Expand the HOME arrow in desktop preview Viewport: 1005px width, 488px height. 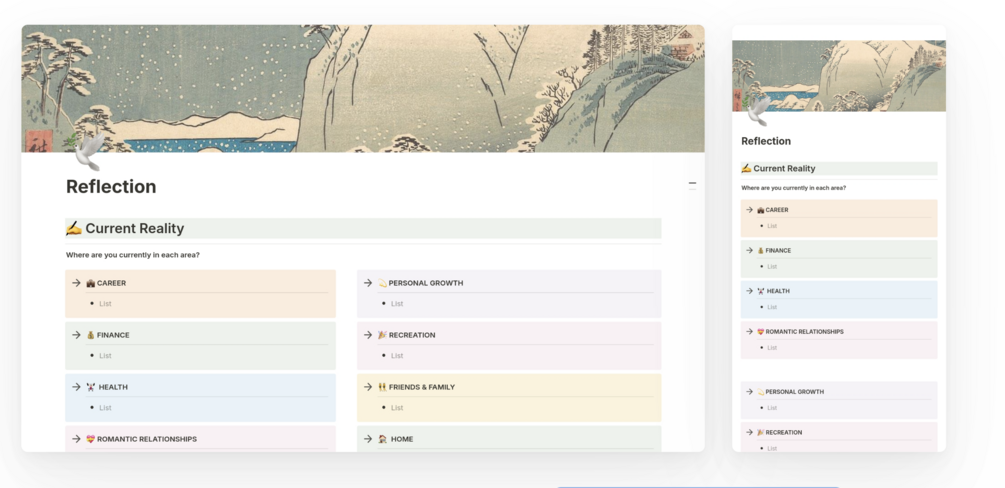368,439
